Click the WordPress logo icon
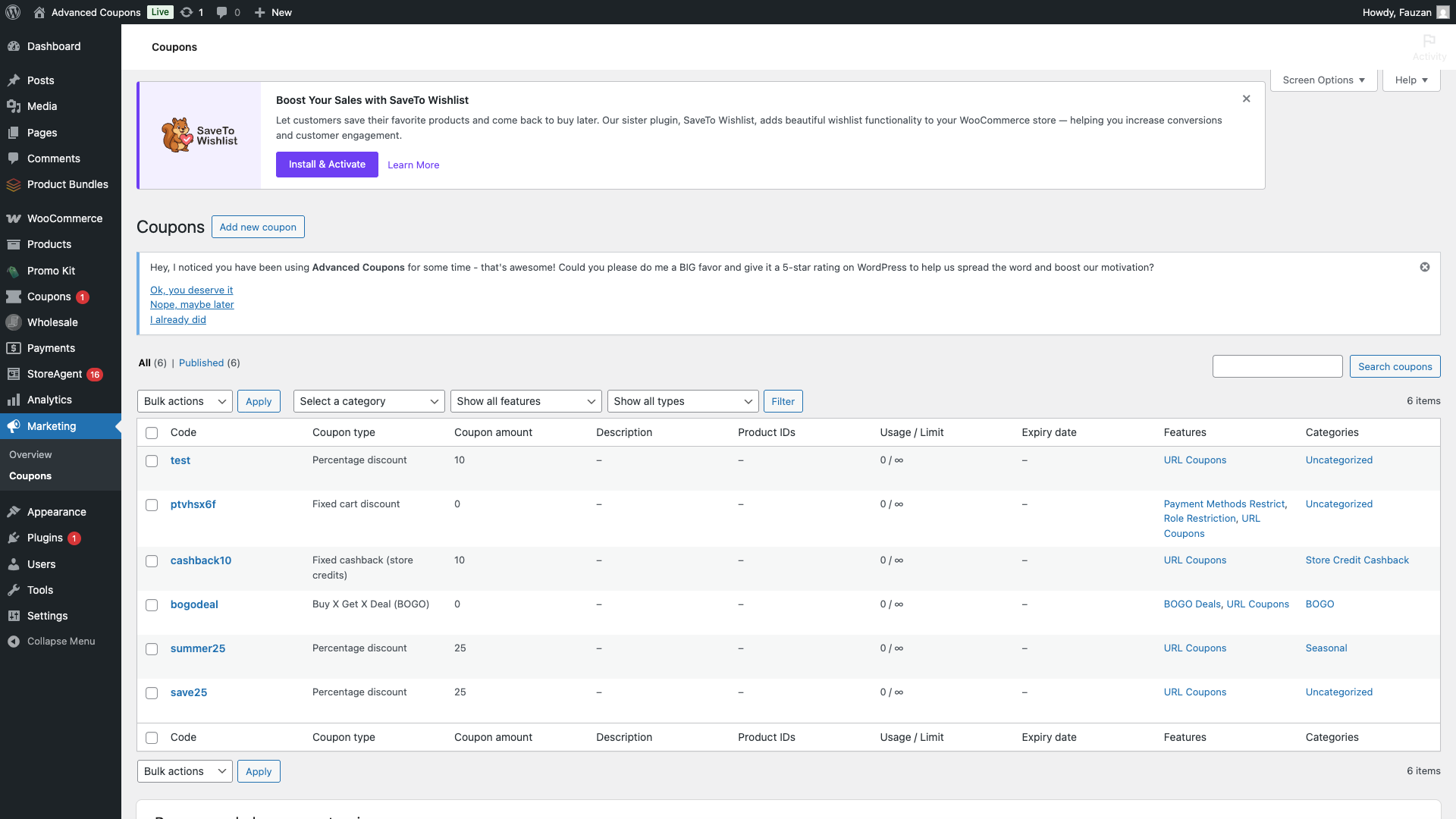 tap(13, 12)
